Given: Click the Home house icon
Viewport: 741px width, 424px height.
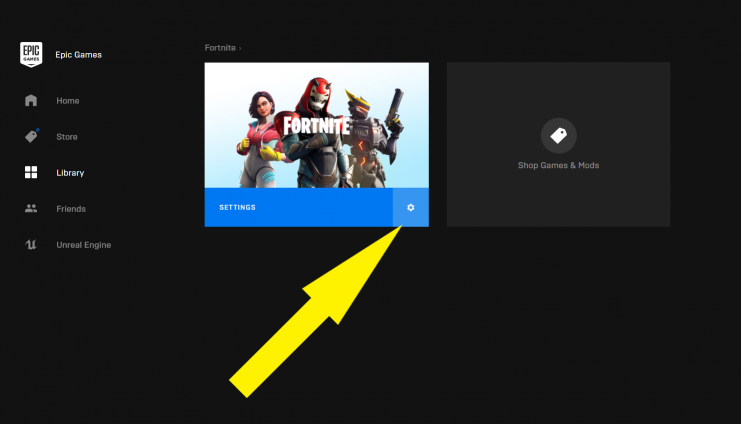Looking at the screenshot, I should click(31, 100).
